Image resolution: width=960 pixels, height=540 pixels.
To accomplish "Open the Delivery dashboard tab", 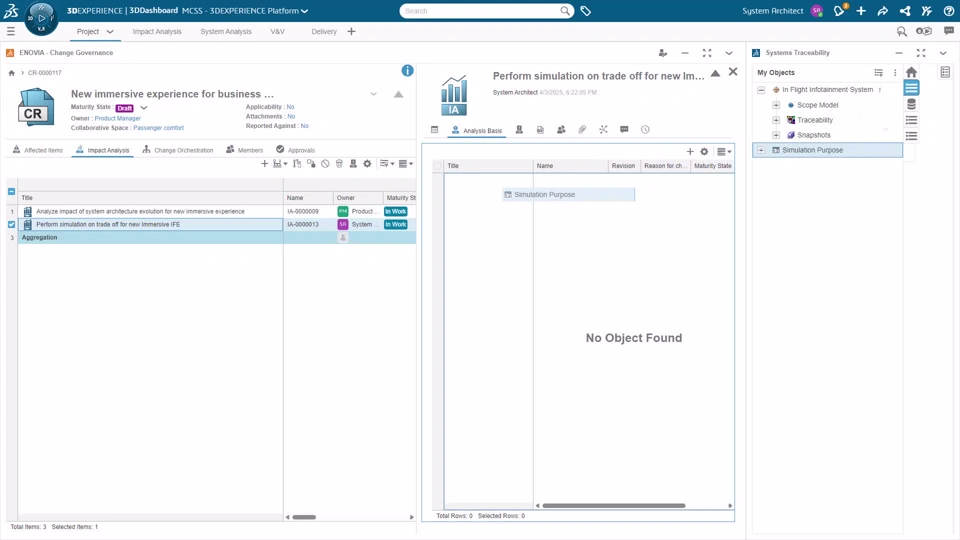I will point(324,32).
